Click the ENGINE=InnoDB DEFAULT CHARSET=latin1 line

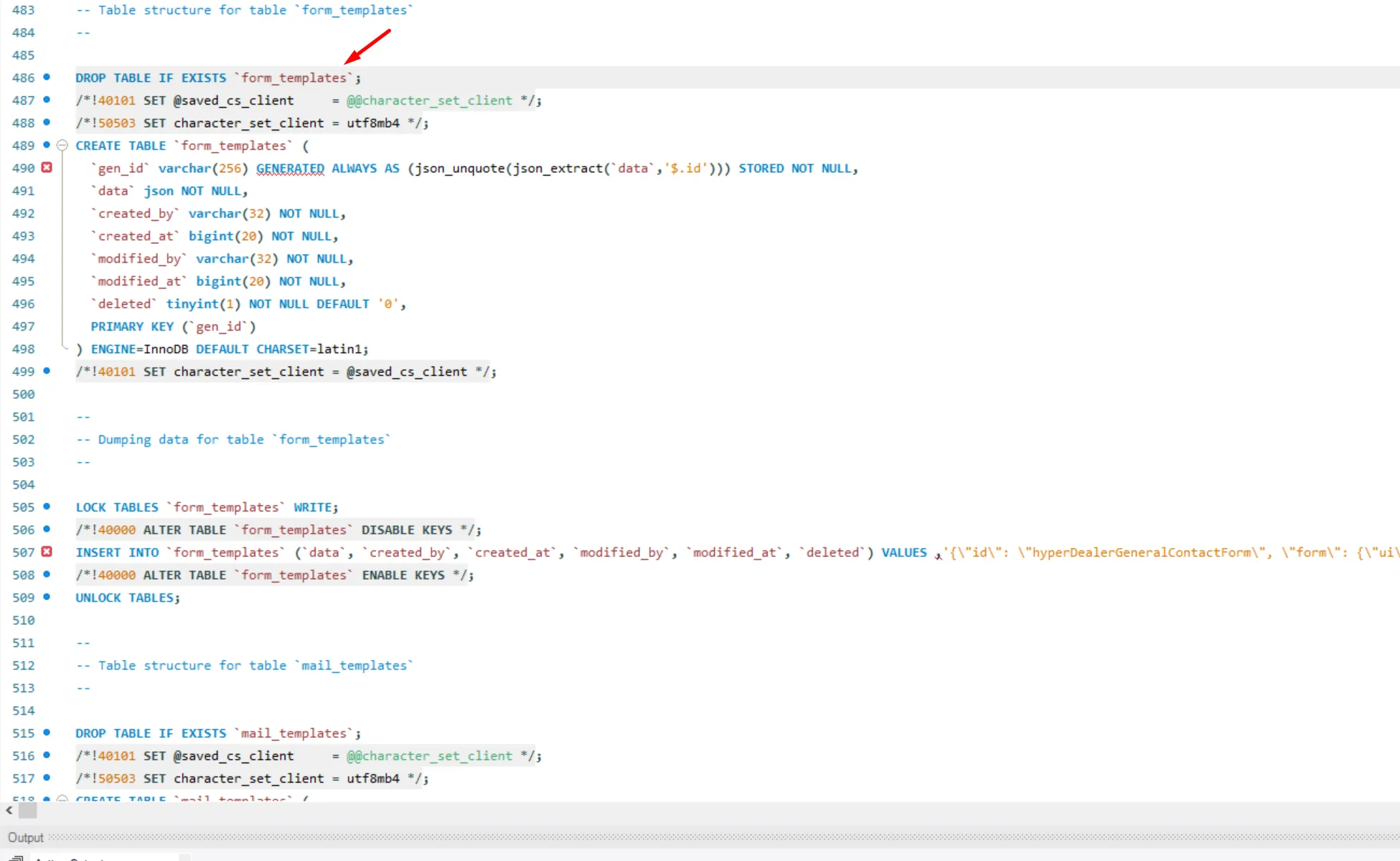(x=222, y=349)
